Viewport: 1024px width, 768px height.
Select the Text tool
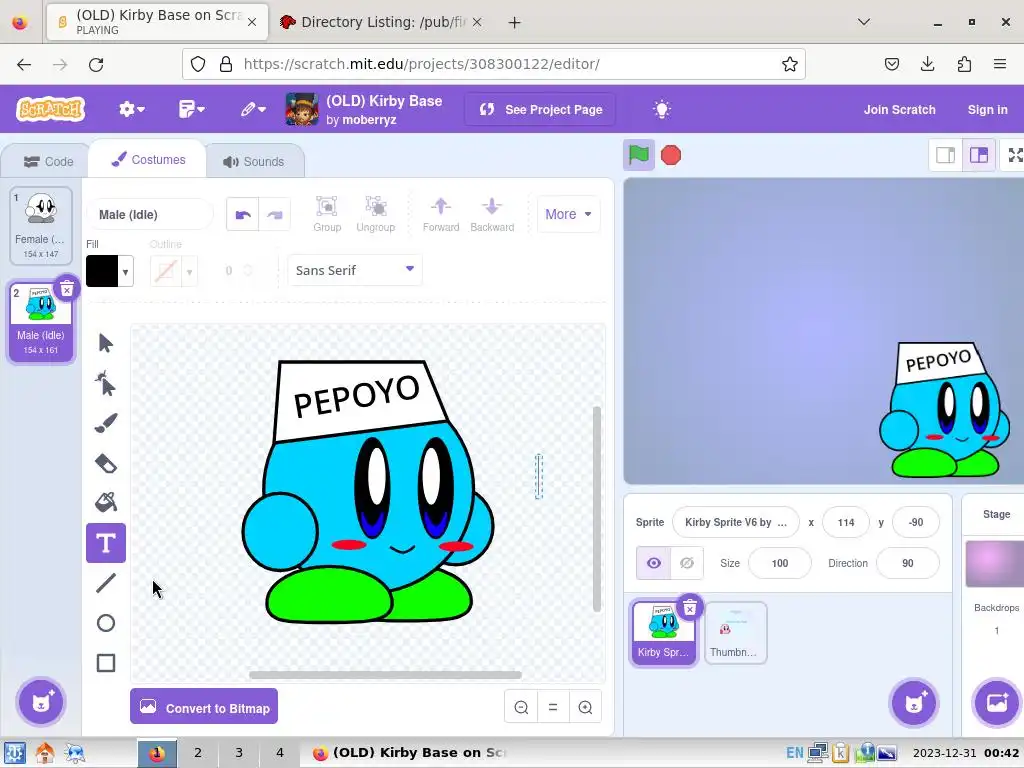point(106,543)
